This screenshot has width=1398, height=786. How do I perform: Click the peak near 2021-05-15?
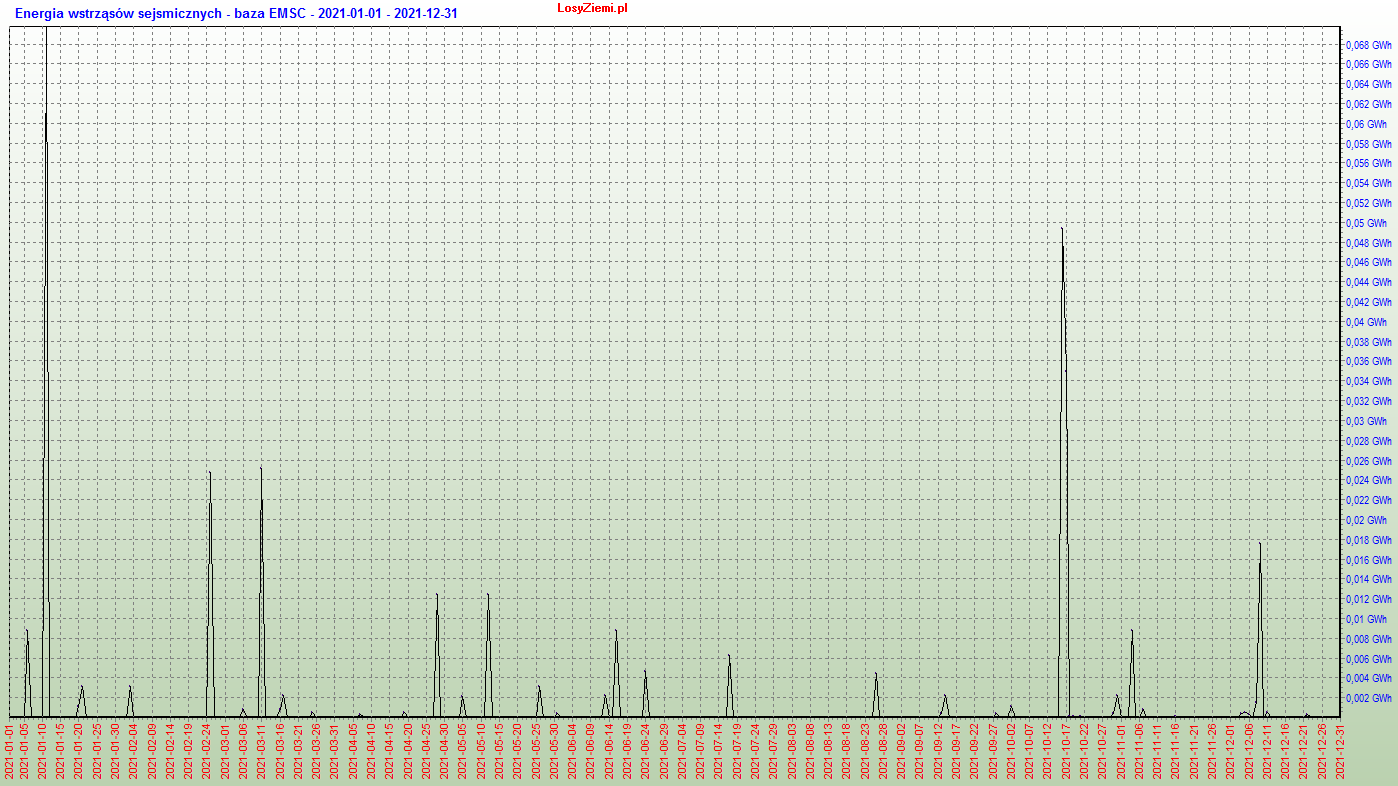click(x=488, y=597)
